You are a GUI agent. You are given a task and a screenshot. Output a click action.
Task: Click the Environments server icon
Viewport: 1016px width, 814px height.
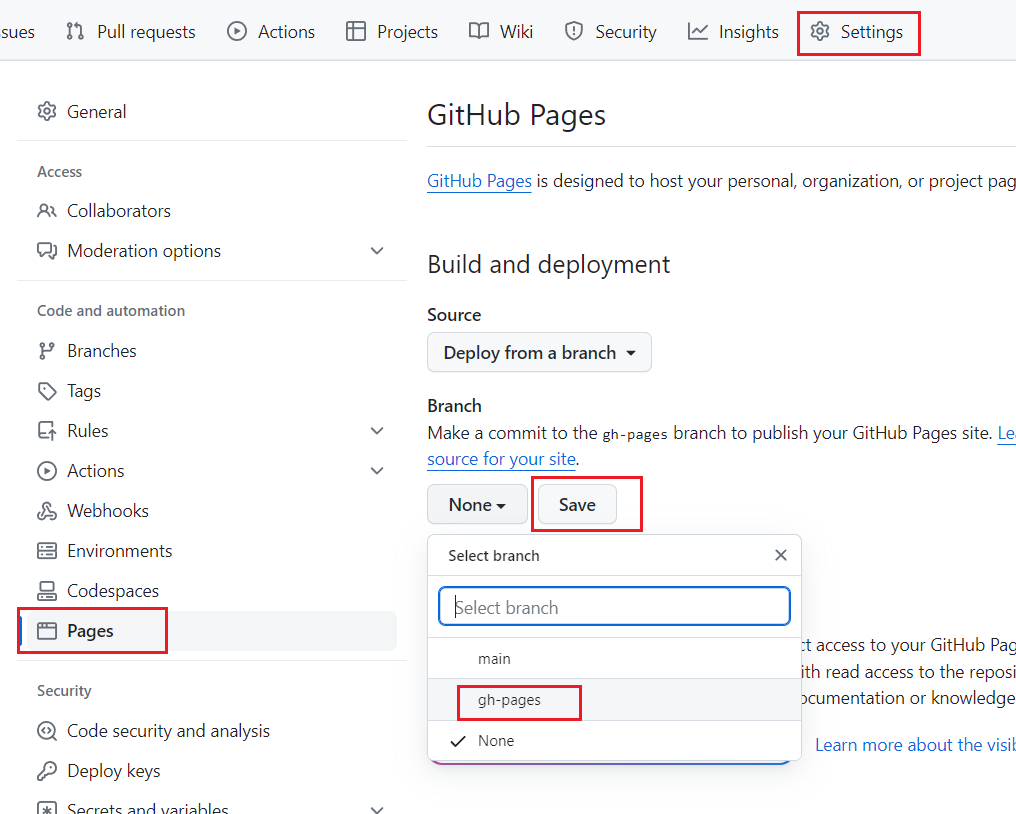(47, 551)
